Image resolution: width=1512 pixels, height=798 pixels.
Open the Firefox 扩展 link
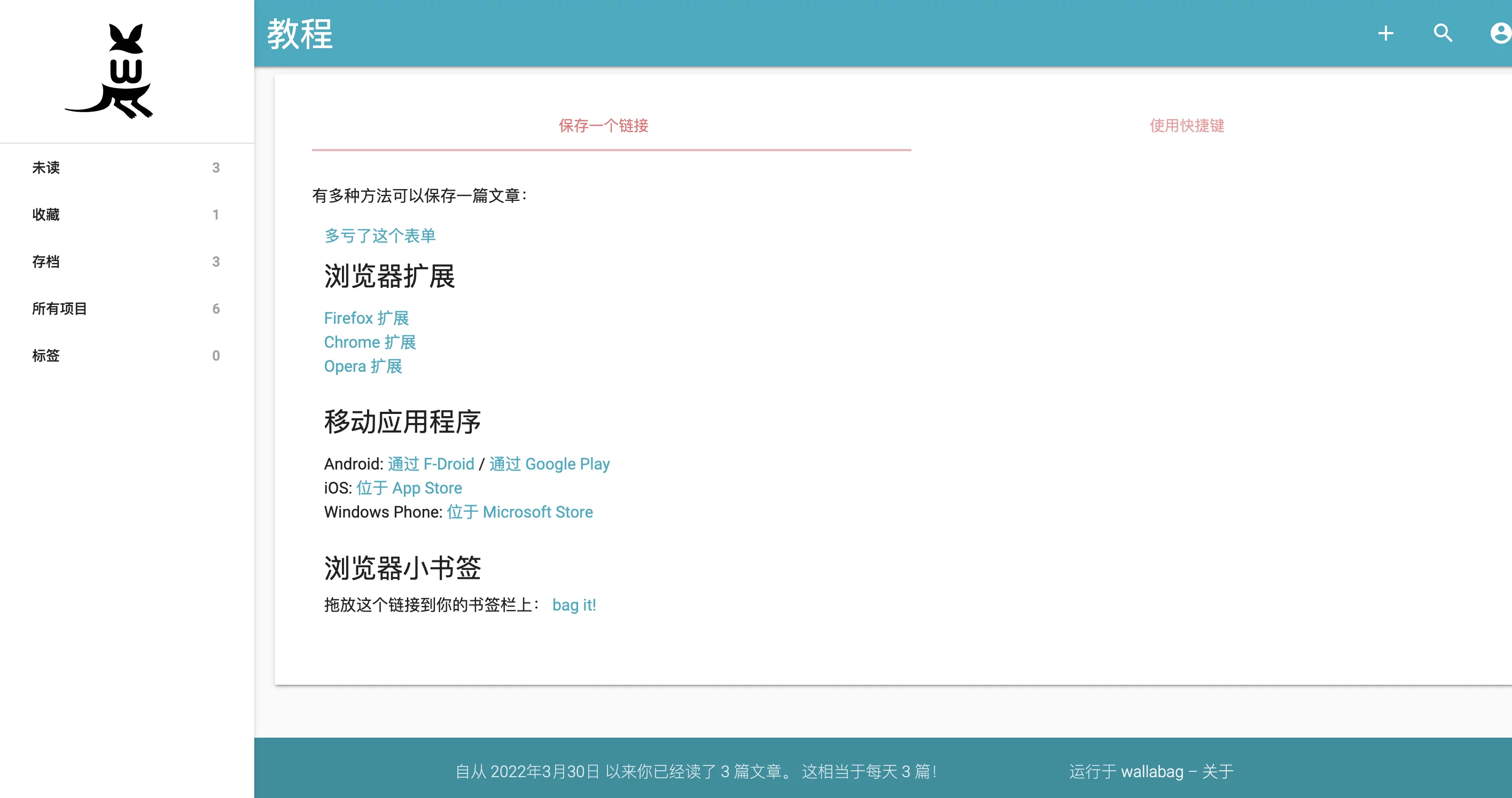[367, 318]
